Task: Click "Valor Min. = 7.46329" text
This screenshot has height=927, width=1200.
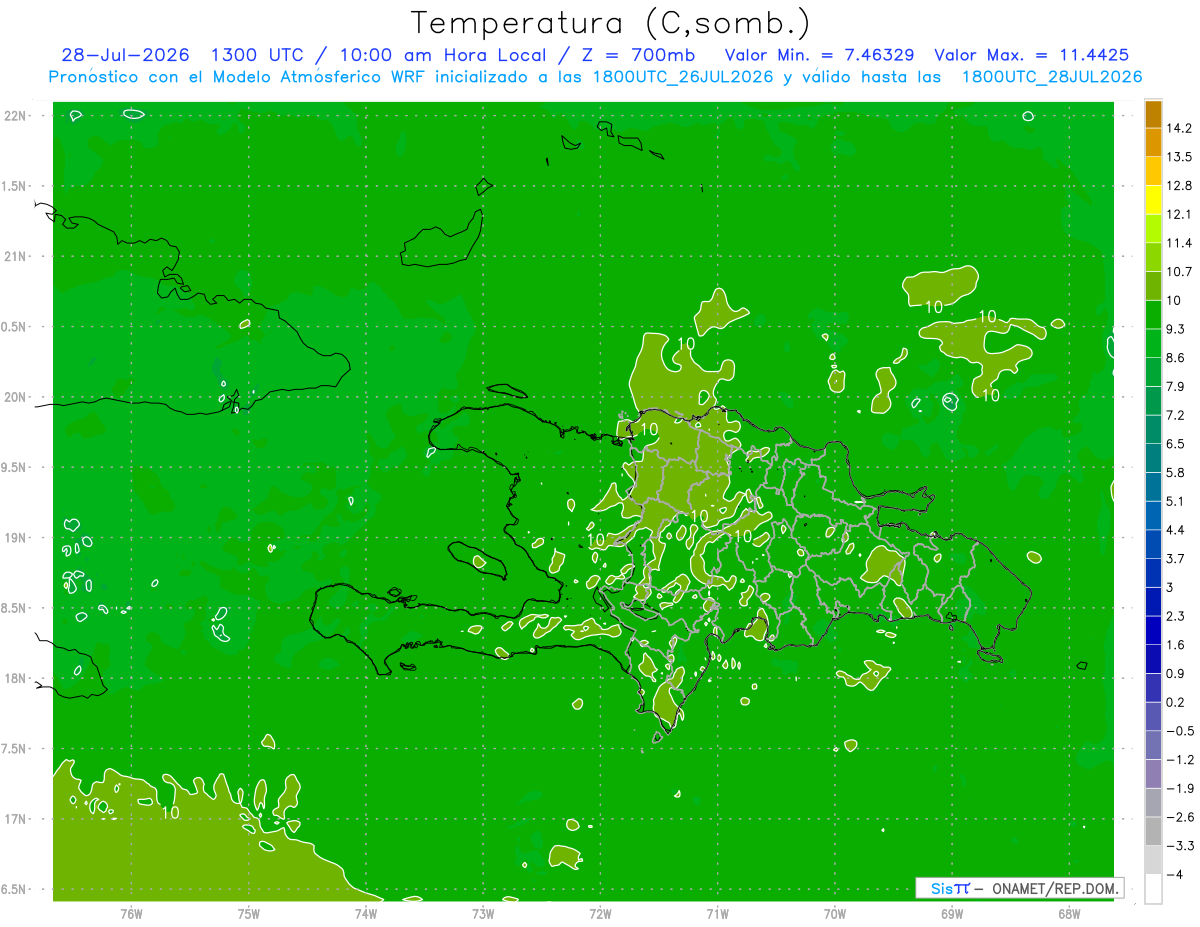Action: (819, 55)
